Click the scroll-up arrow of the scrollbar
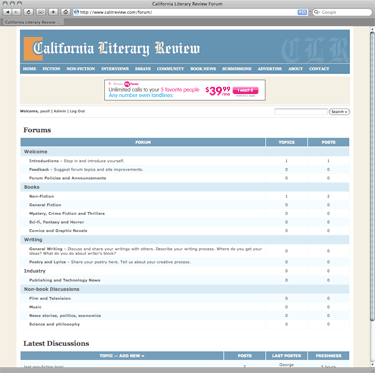The image size is (375, 373). (372, 29)
